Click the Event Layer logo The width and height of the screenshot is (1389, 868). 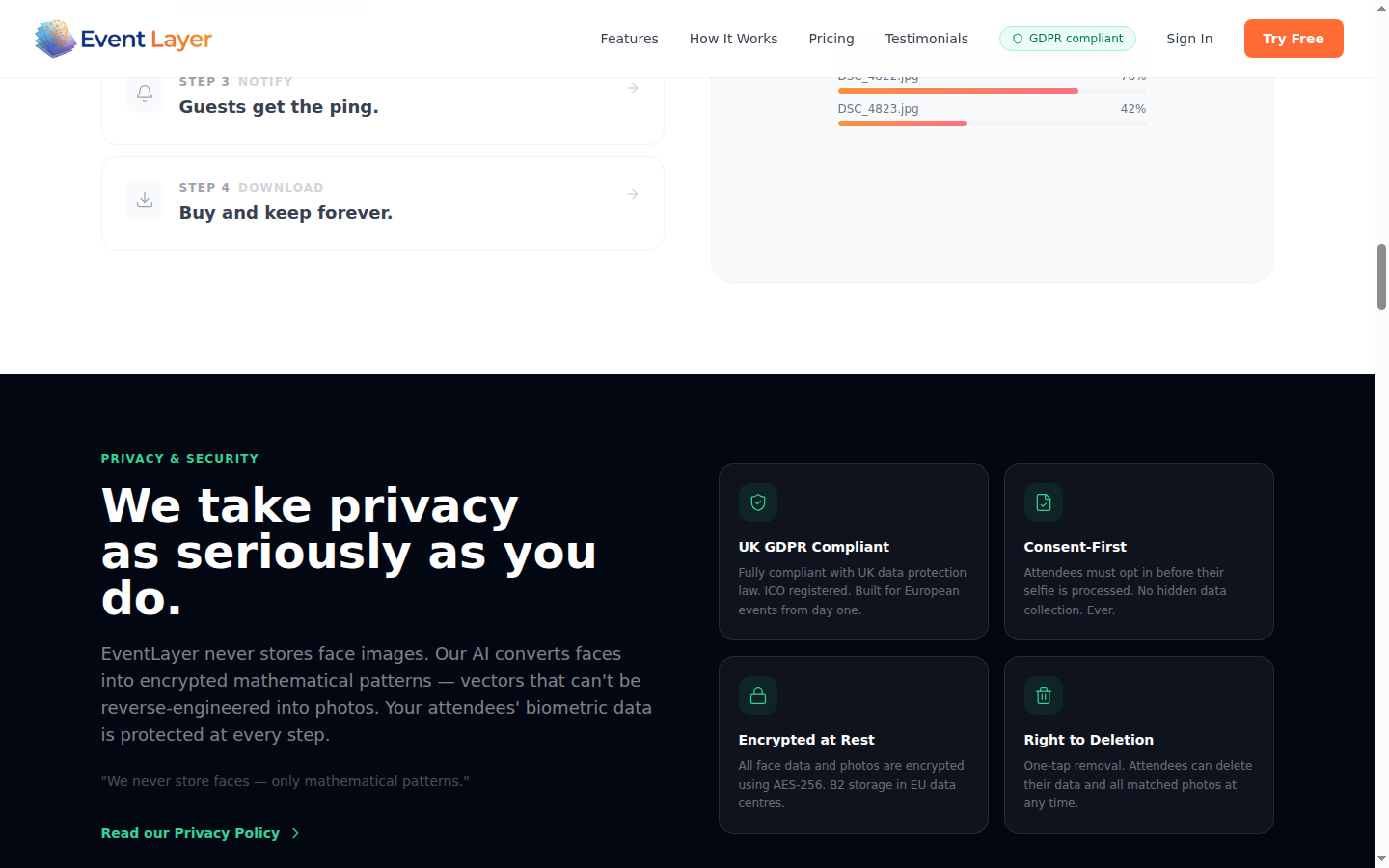(123, 39)
